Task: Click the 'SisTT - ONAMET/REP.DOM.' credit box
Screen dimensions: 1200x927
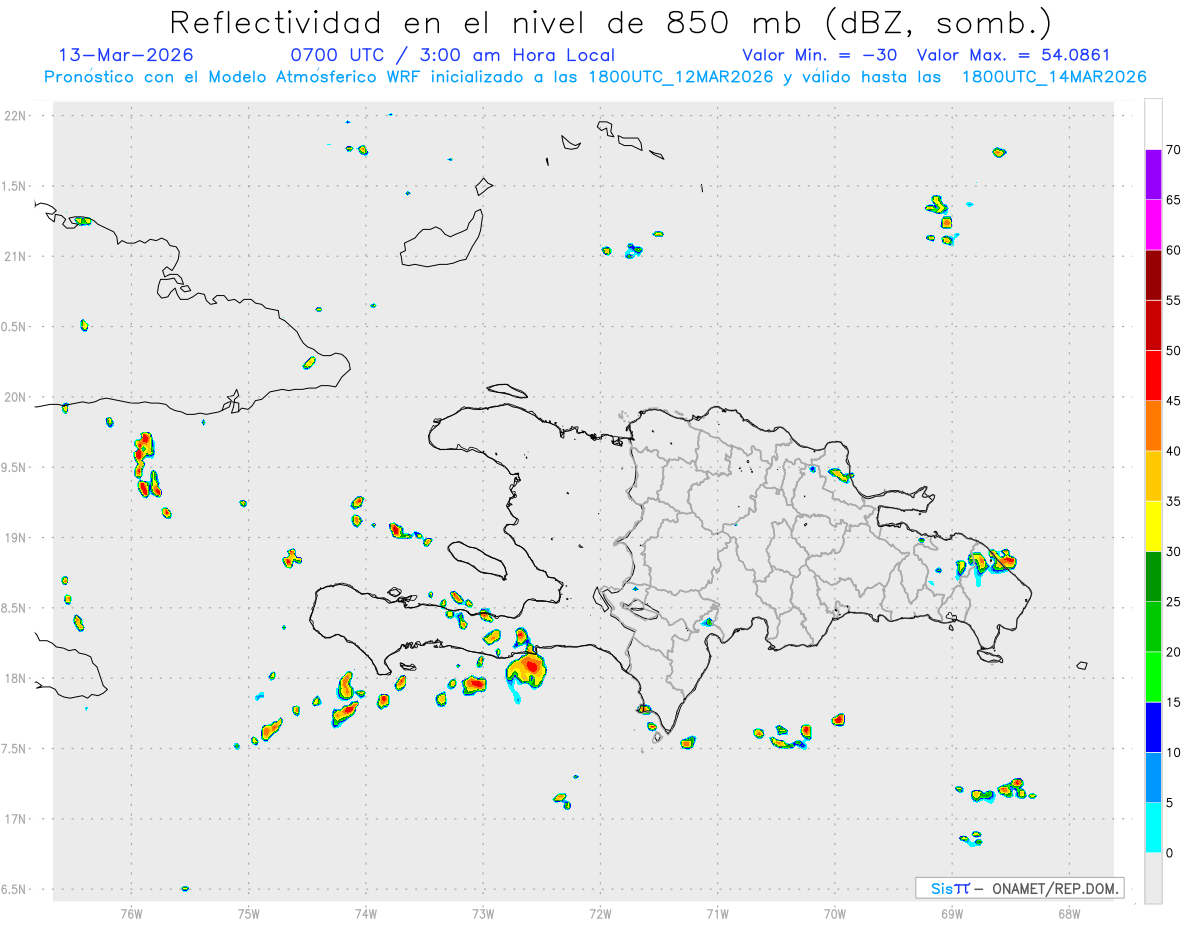Action: (x=1019, y=888)
